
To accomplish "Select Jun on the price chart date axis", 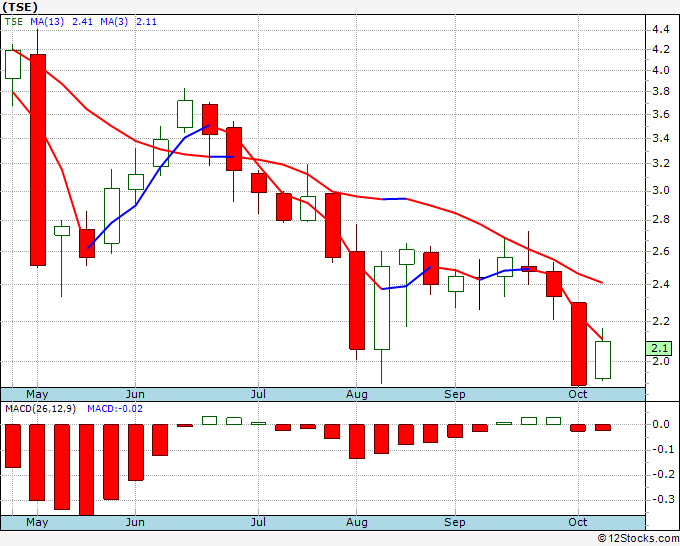I will pyautogui.click(x=135, y=394).
